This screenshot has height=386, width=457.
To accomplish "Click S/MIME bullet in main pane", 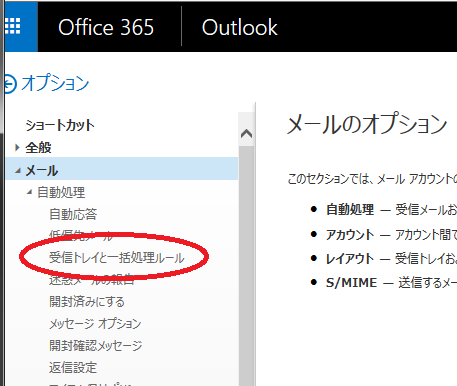I will (352, 283).
